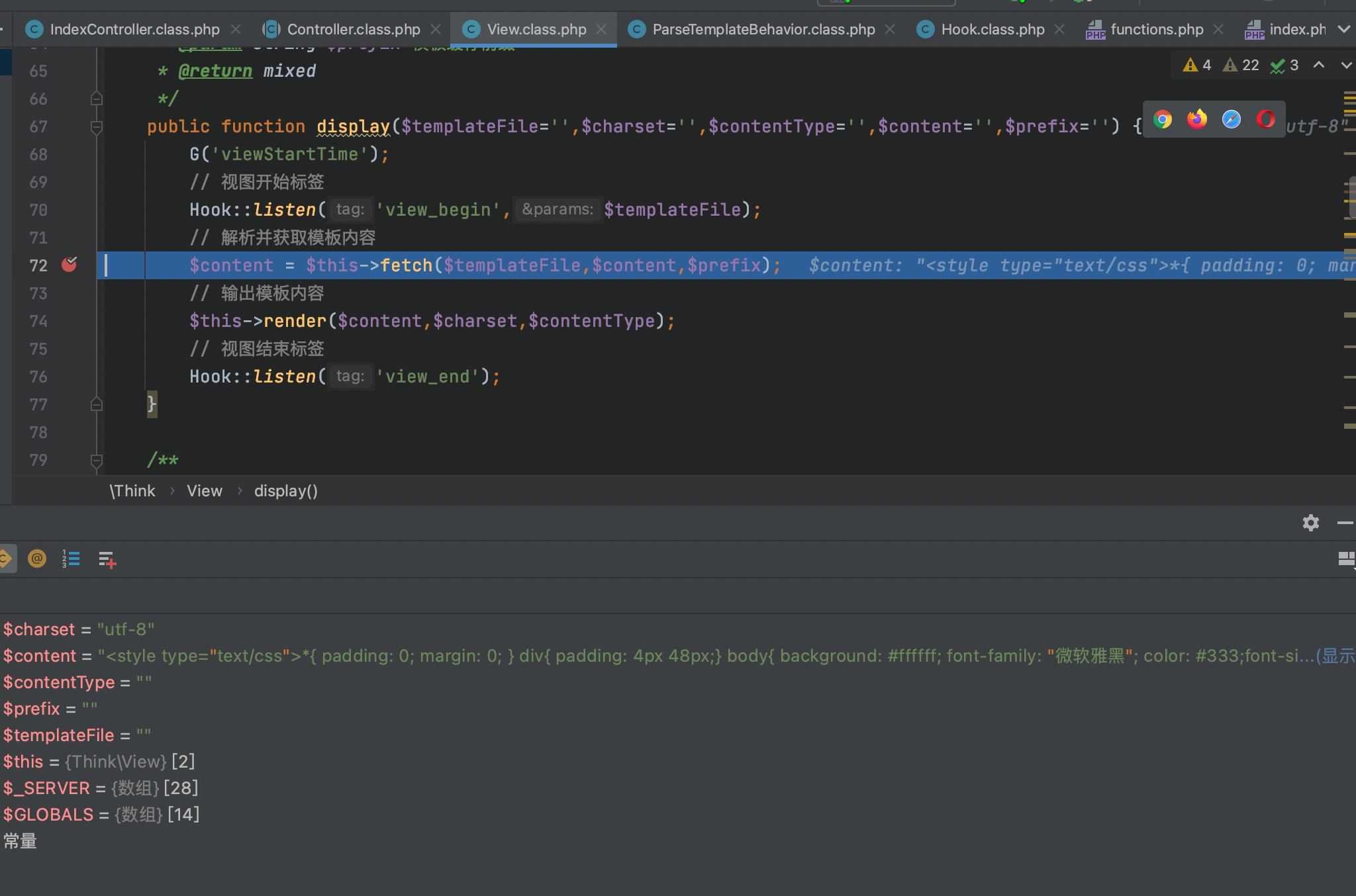This screenshot has width=1356, height=896.
Task: Click fetch method call on line 72
Action: [x=407, y=265]
